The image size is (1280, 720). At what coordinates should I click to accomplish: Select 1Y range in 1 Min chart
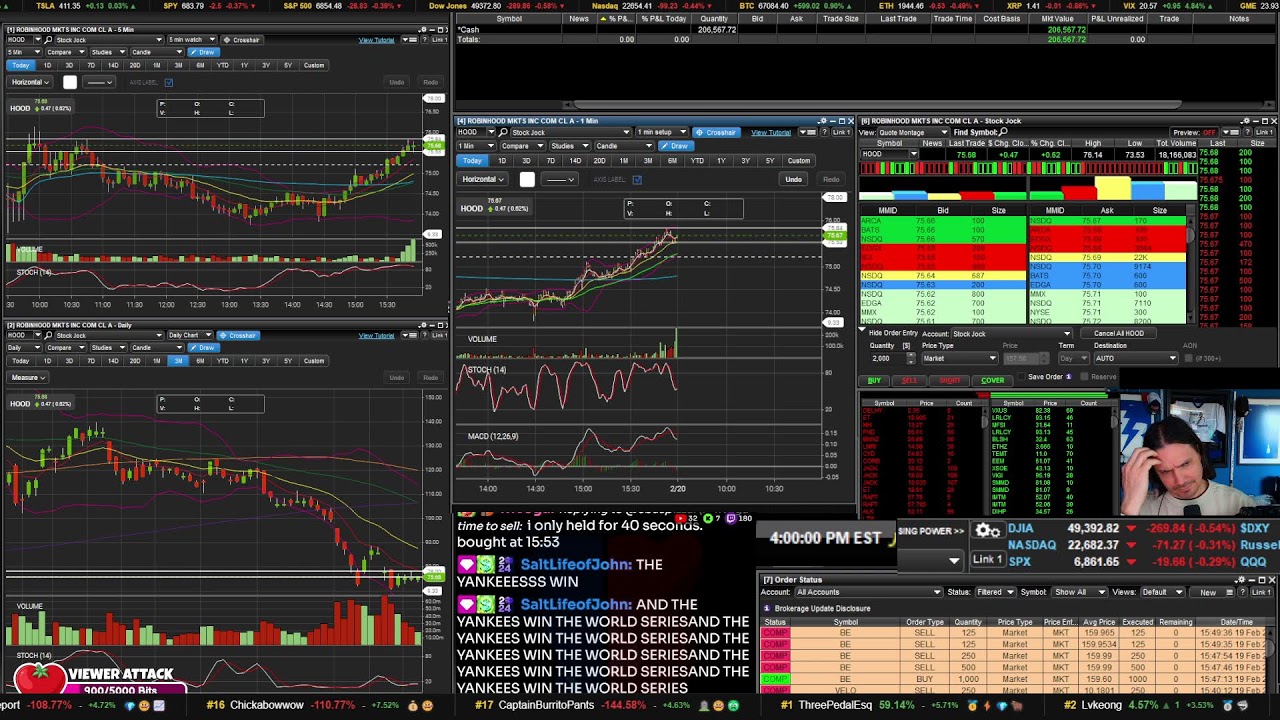(x=721, y=160)
